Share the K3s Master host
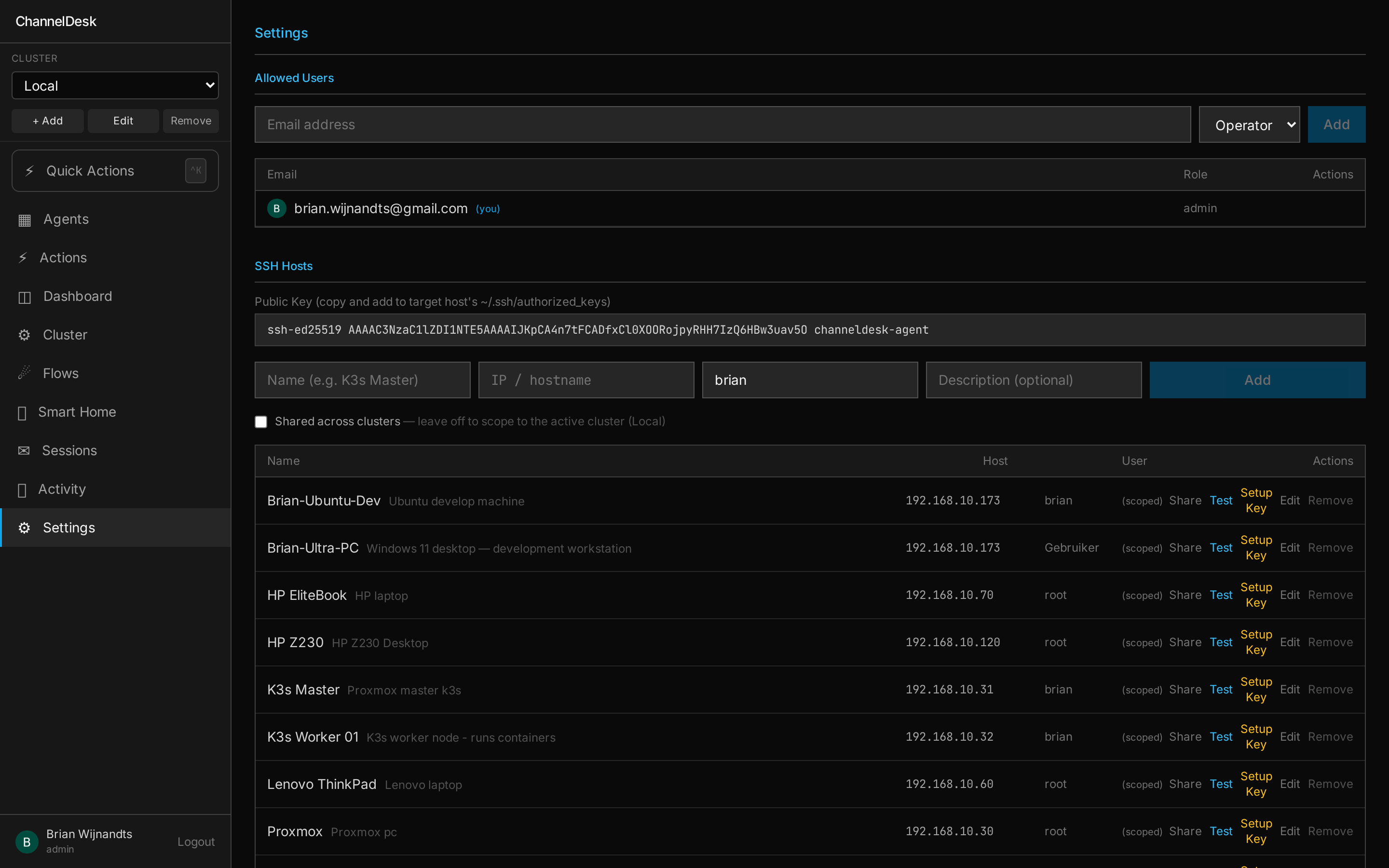 tap(1185, 690)
